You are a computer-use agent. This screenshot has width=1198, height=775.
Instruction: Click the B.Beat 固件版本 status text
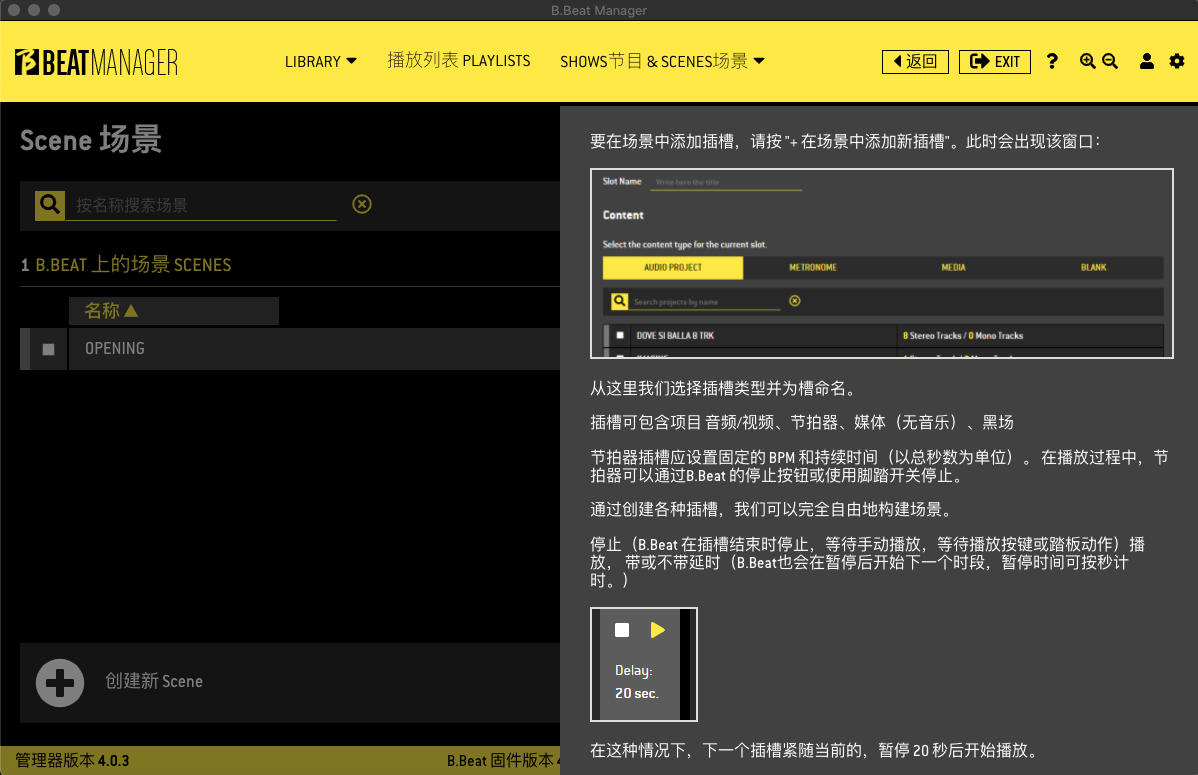[x=503, y=760]
